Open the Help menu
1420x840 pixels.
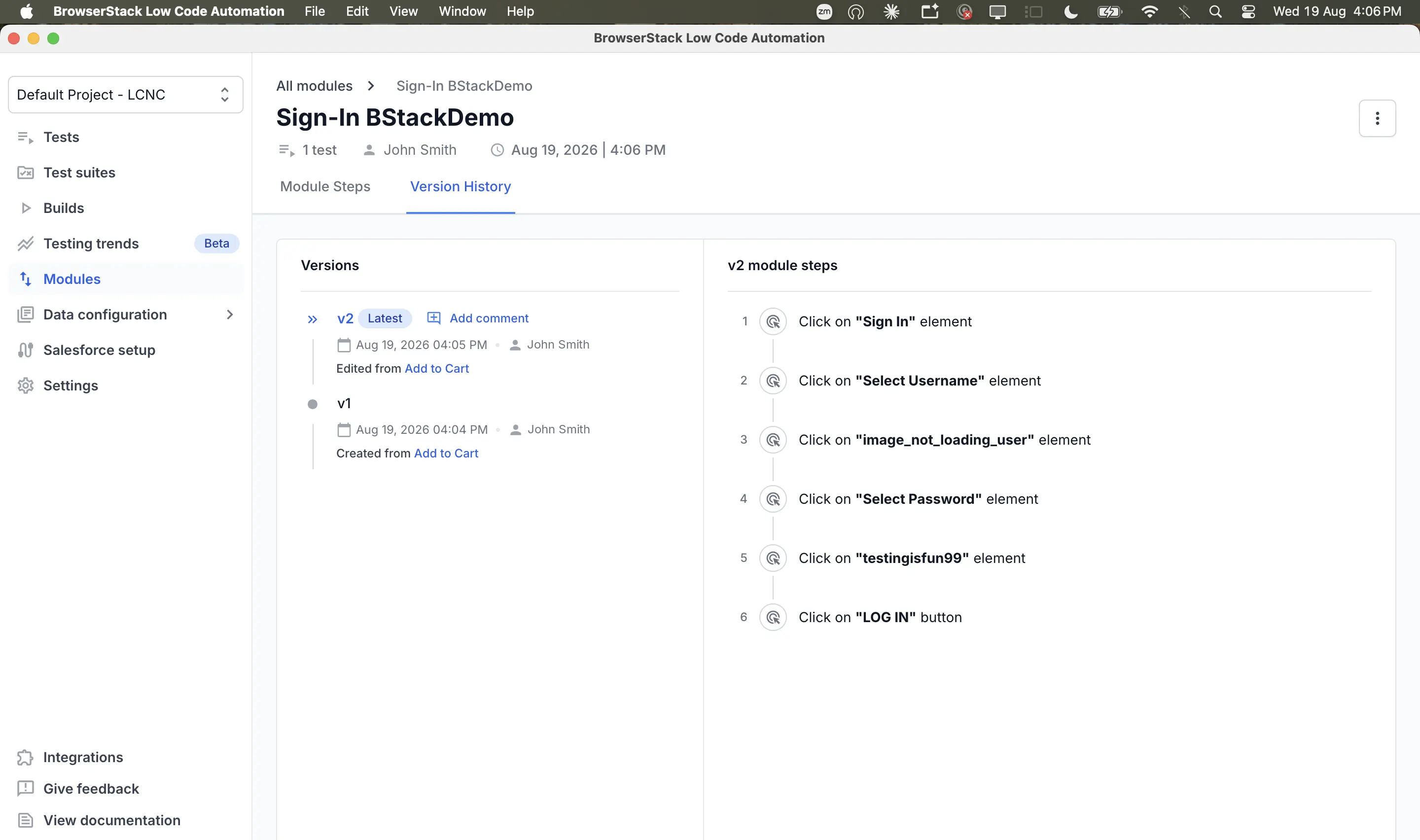(520, 11)
